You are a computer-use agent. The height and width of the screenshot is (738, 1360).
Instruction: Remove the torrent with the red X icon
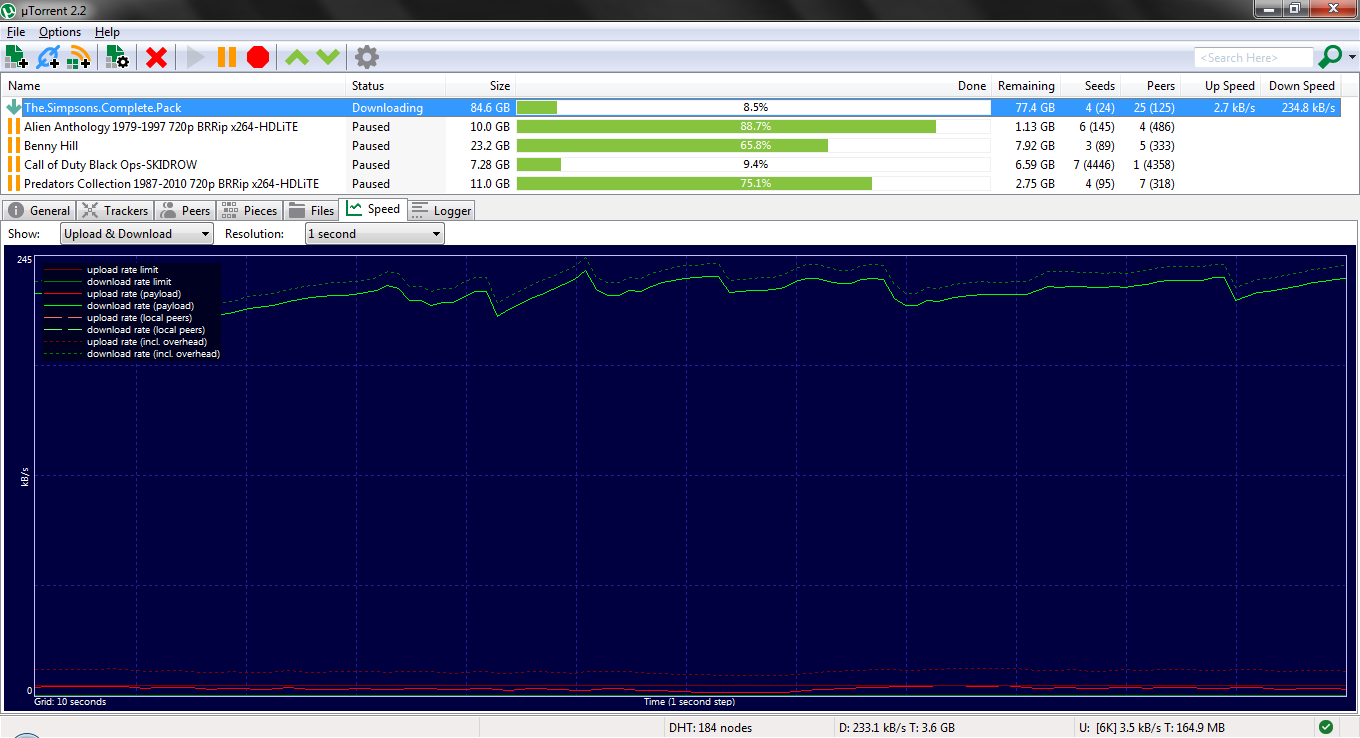[x=156, y=57]
